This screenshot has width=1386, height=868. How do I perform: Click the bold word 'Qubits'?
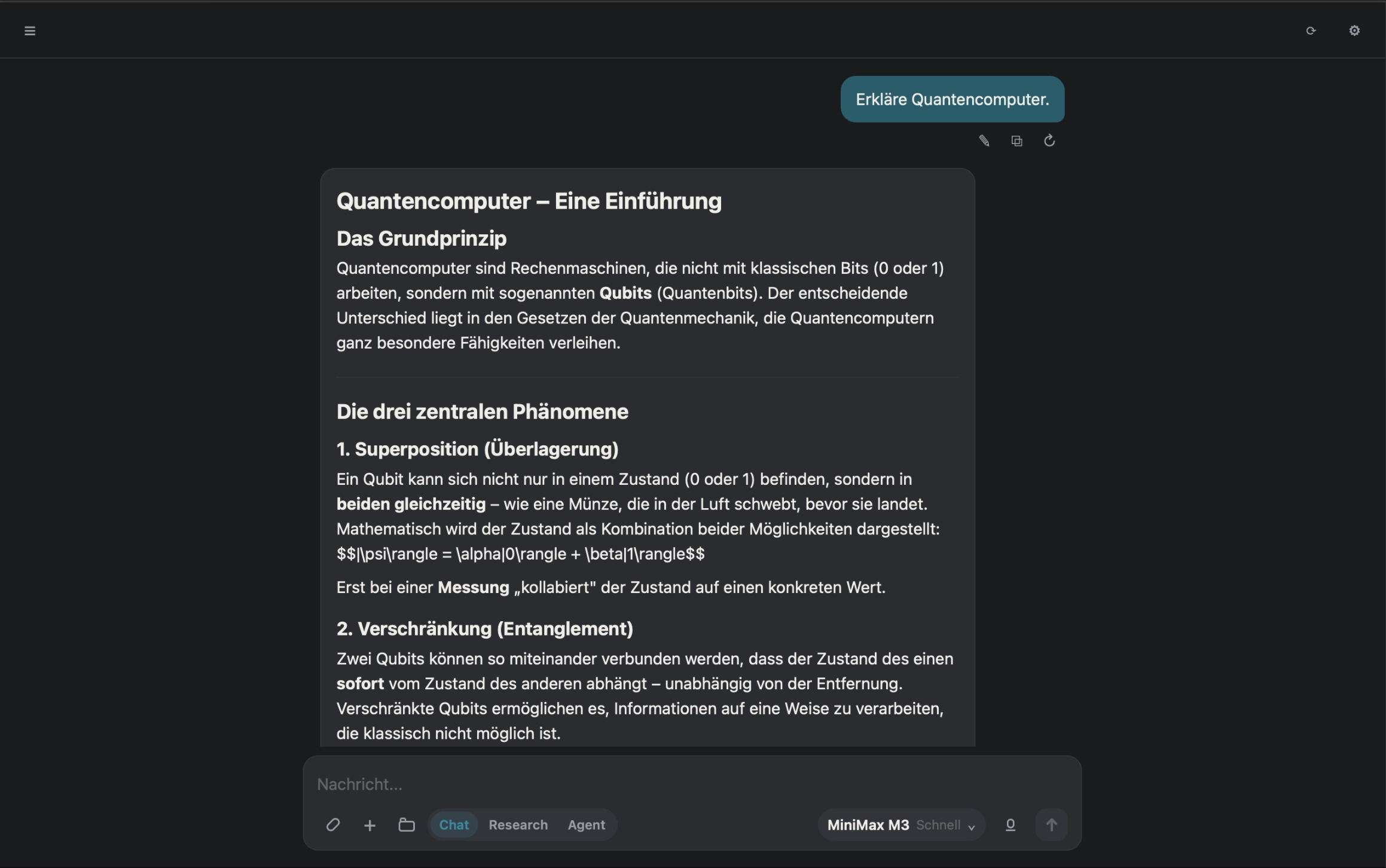(625, 293)
